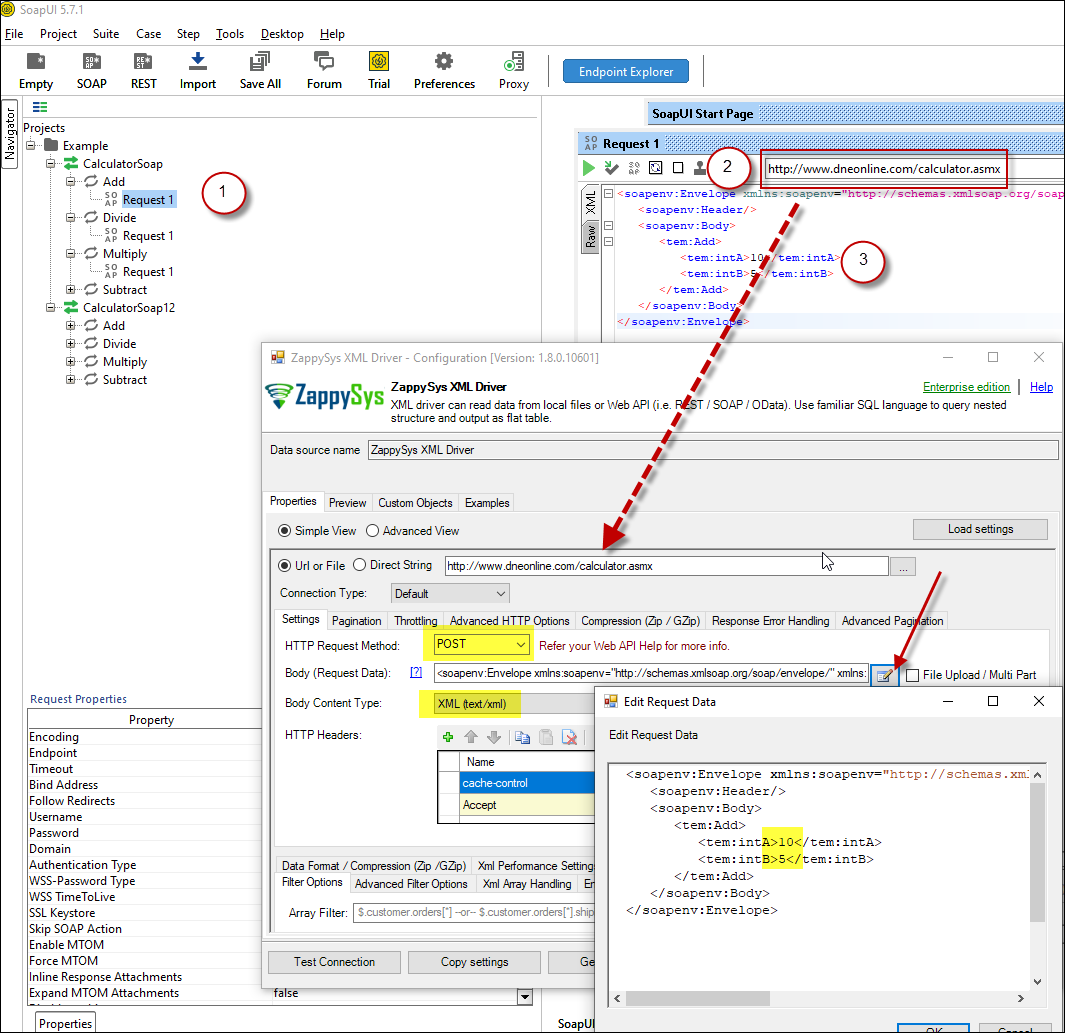Image resolution: width=1065 pixels, height=1033 pixels.
Task: Open the Project menu
Action: (x=58, y=34)
